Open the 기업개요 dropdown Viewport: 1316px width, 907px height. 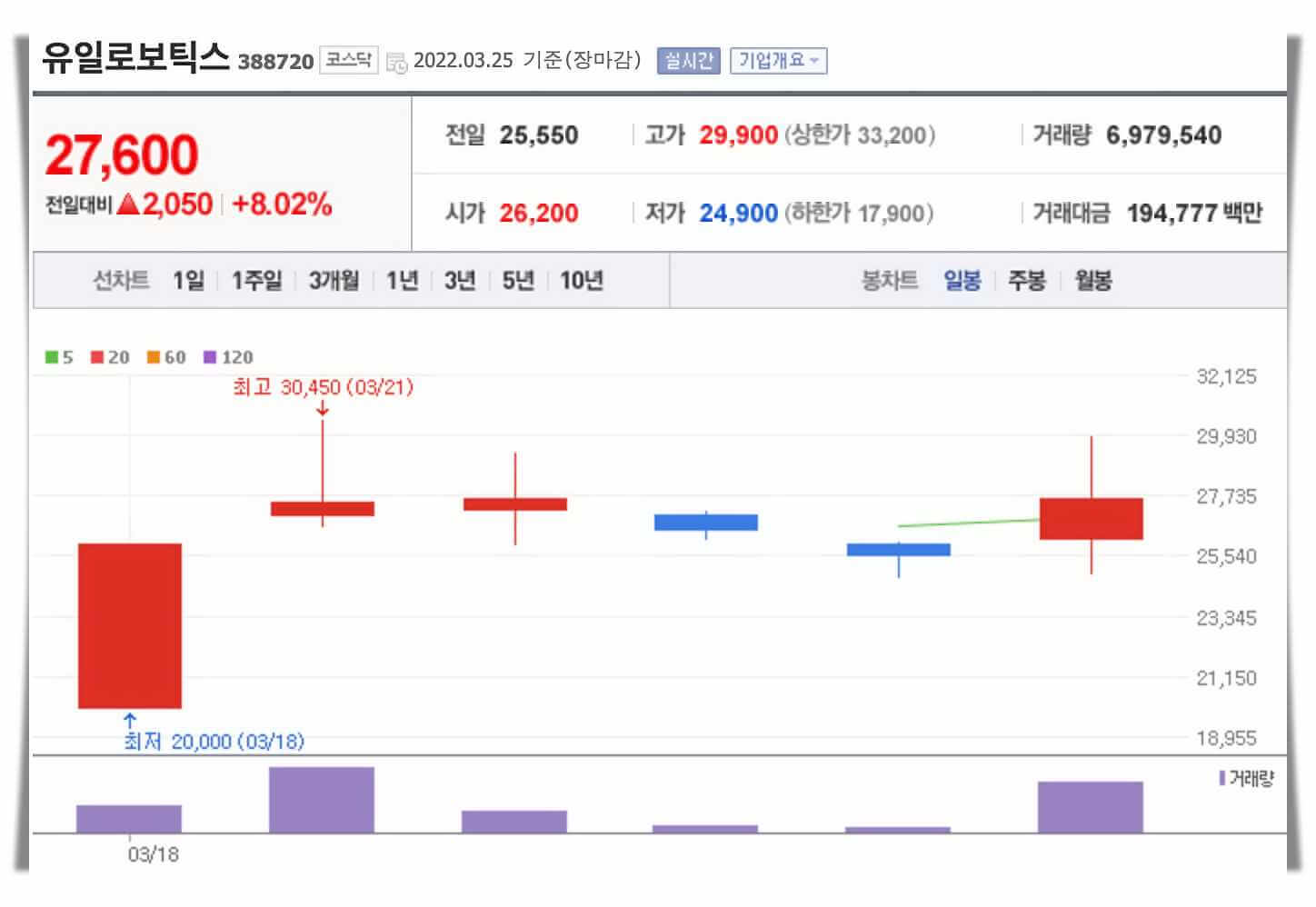[x=778, y=61]
